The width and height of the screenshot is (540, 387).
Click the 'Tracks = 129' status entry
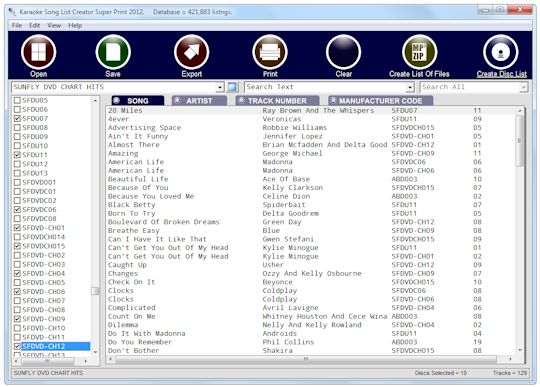click(510, 373)
